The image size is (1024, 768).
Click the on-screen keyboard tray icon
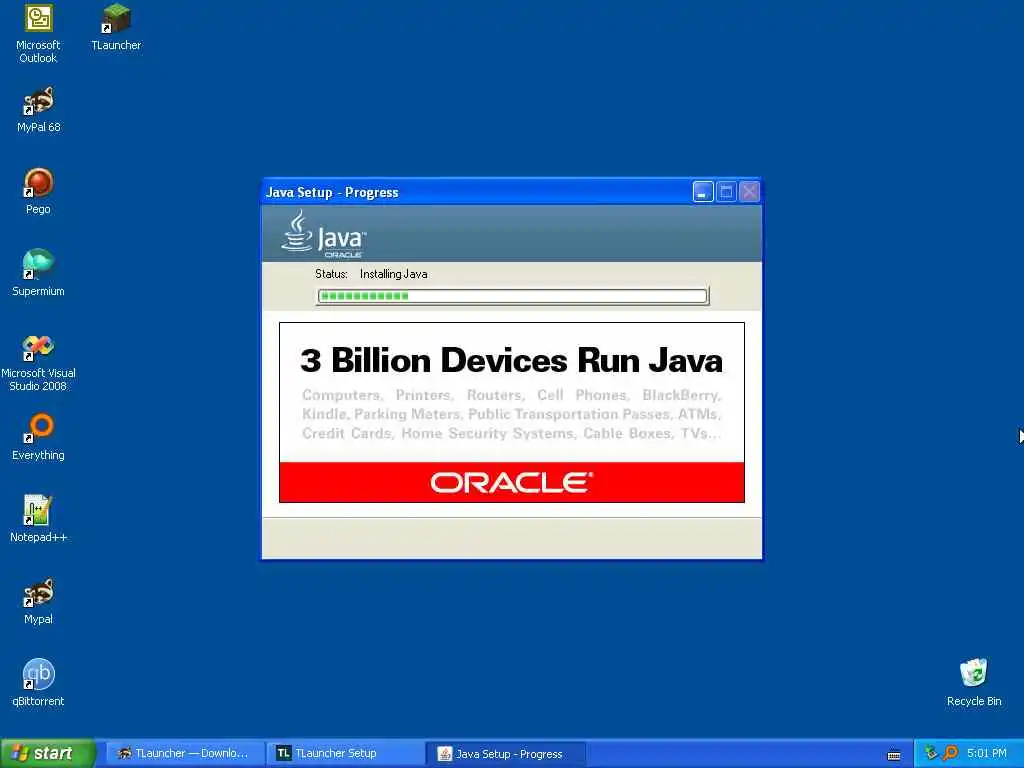pyautogui.click(x=894, y=755)
